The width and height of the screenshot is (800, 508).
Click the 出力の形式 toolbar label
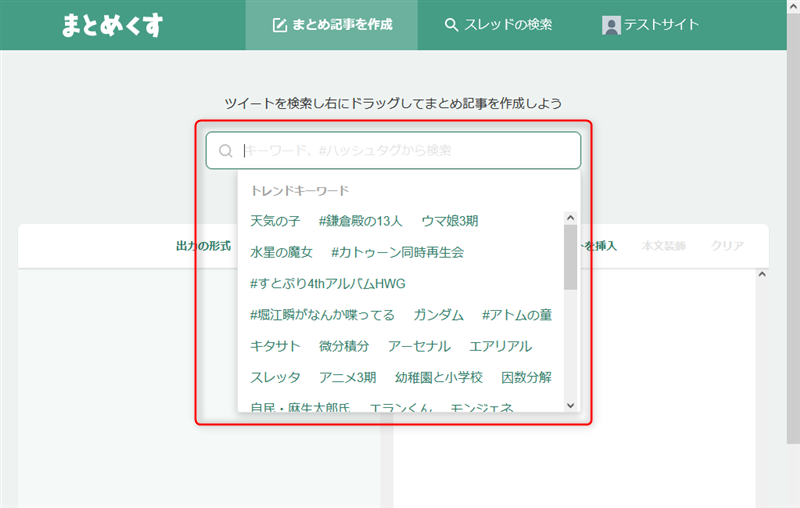pyautogui.click(x=204, y=246)
